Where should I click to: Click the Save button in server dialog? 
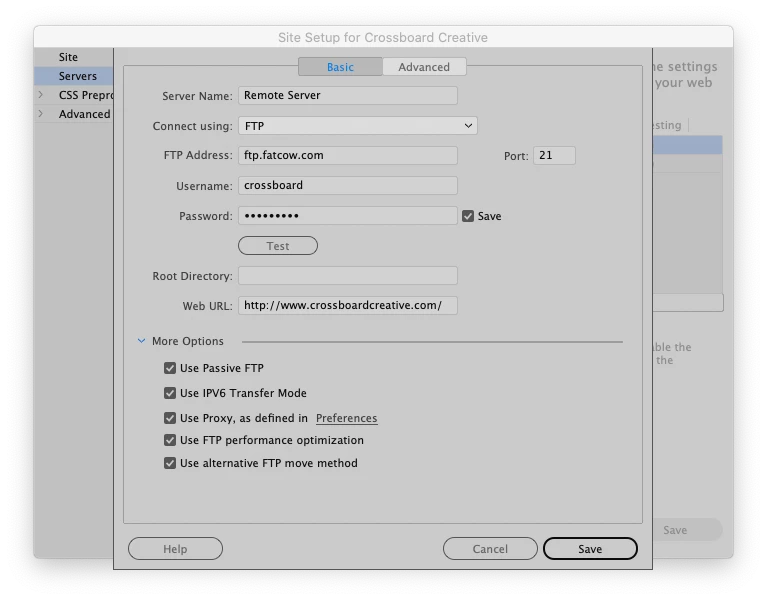590,549
